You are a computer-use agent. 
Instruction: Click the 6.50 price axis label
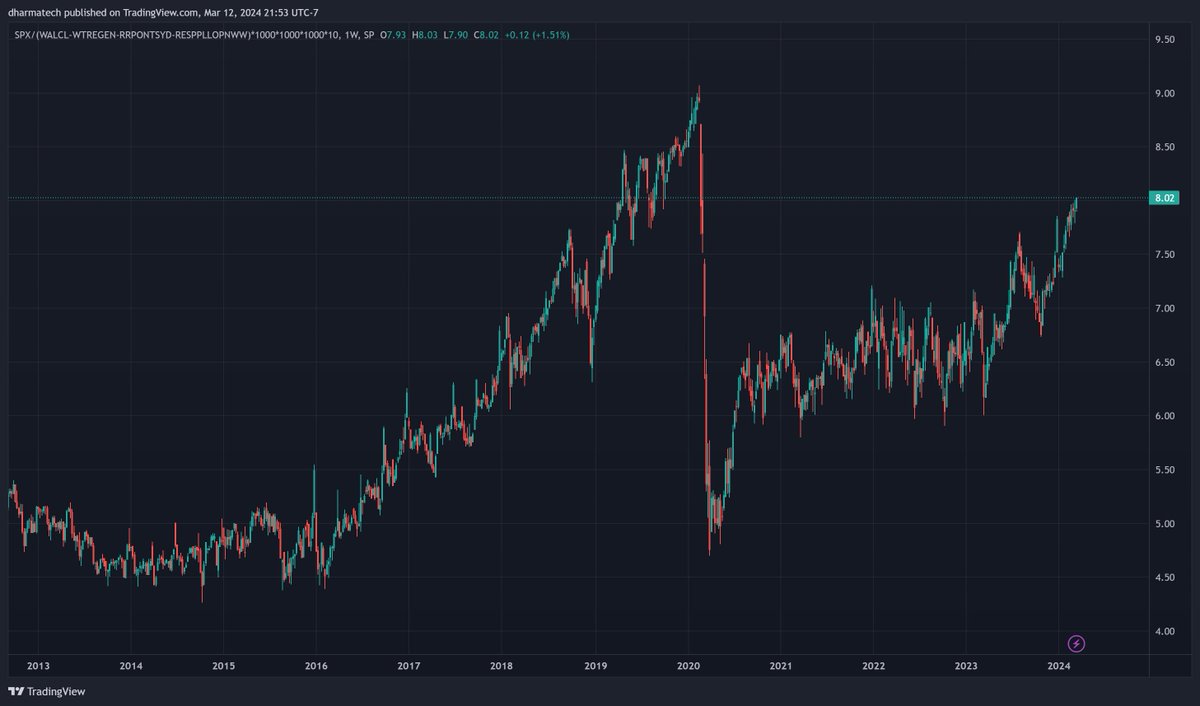pos(1164,362)
